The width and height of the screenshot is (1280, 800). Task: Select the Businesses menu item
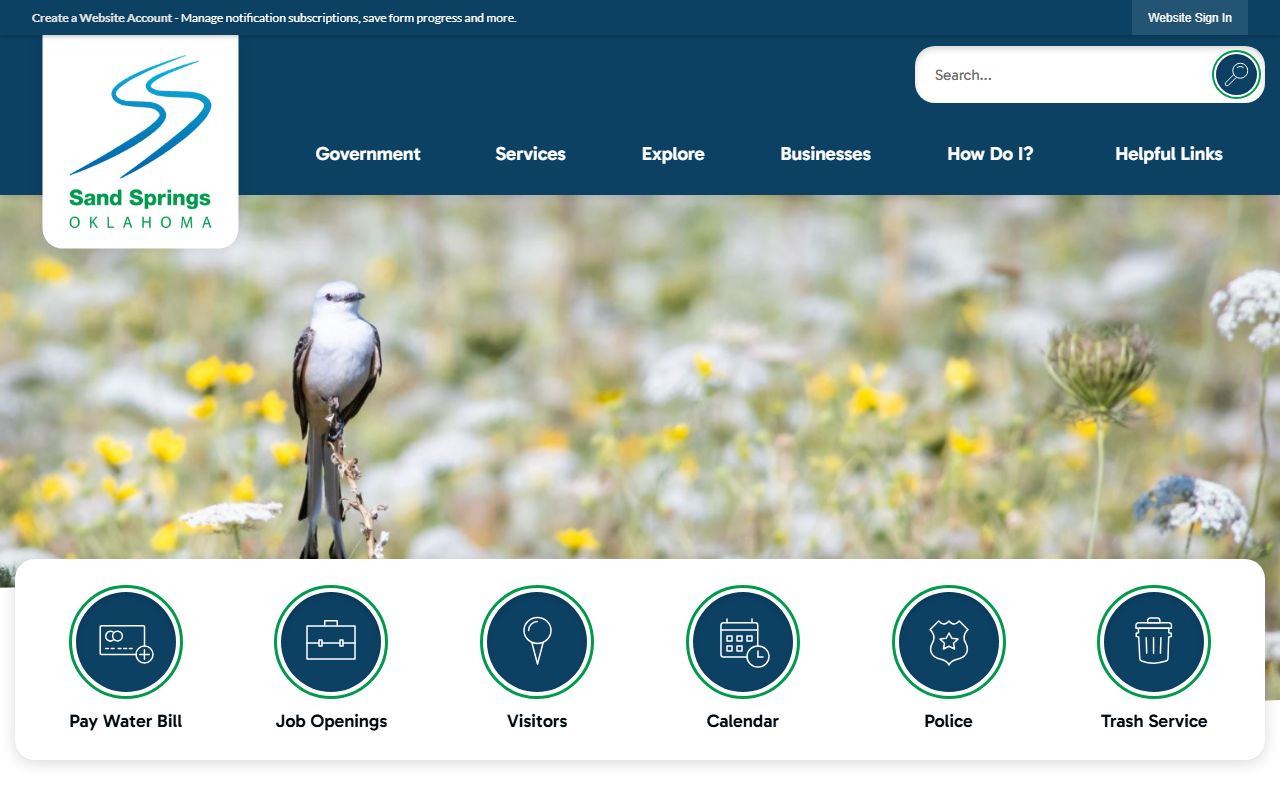point(825,154)
